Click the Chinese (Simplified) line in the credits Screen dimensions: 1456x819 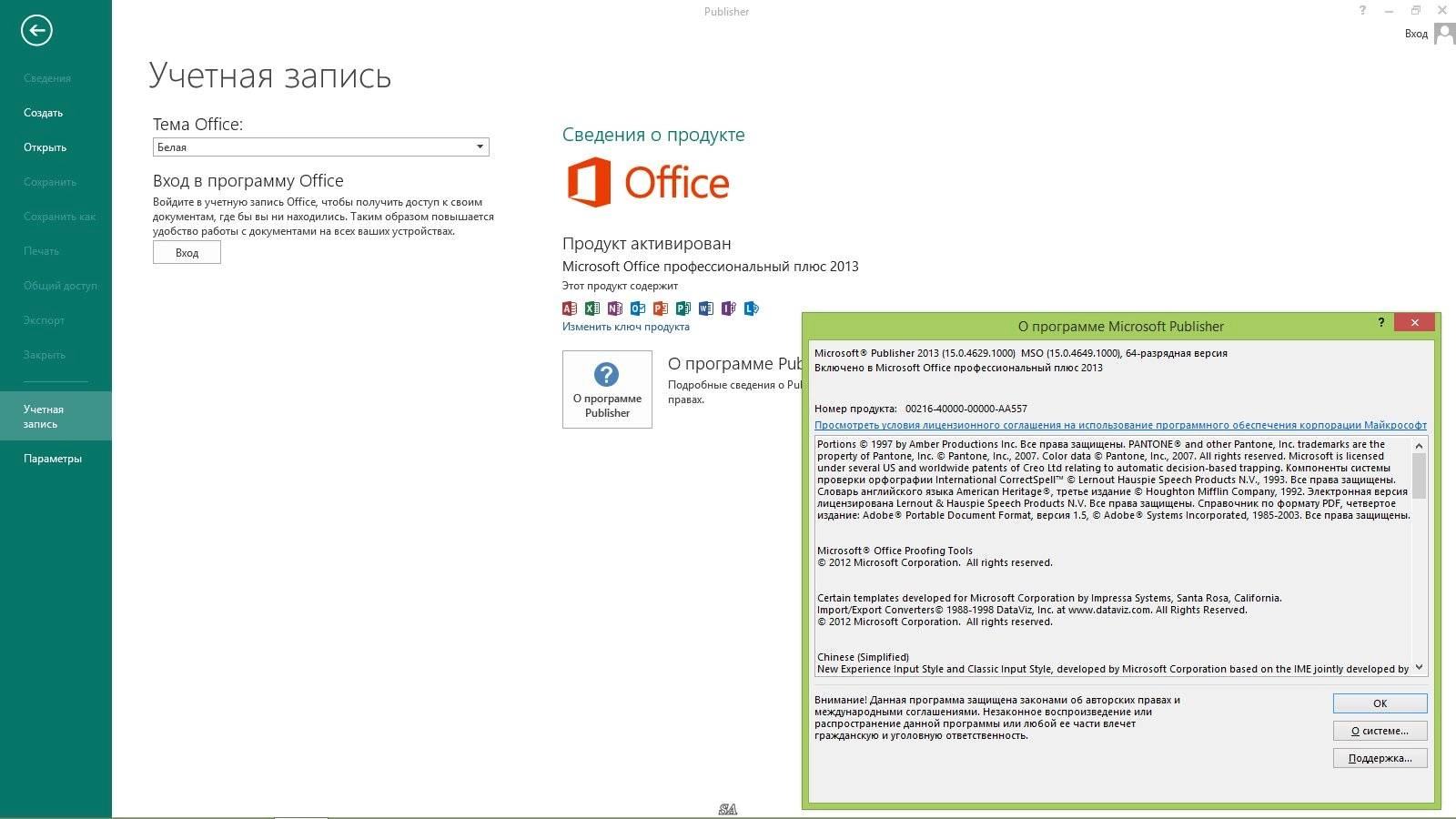click(863, 657)
